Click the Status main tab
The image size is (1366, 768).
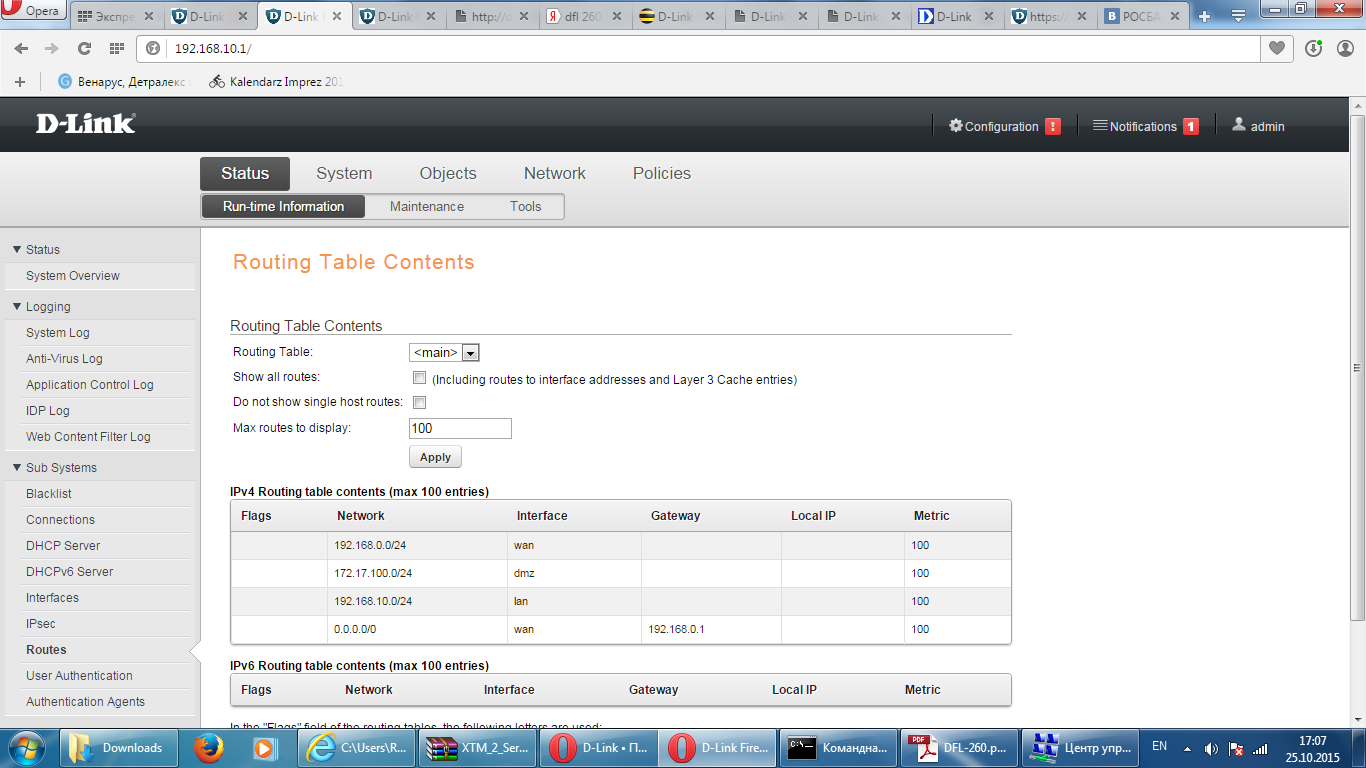point(245,173)
